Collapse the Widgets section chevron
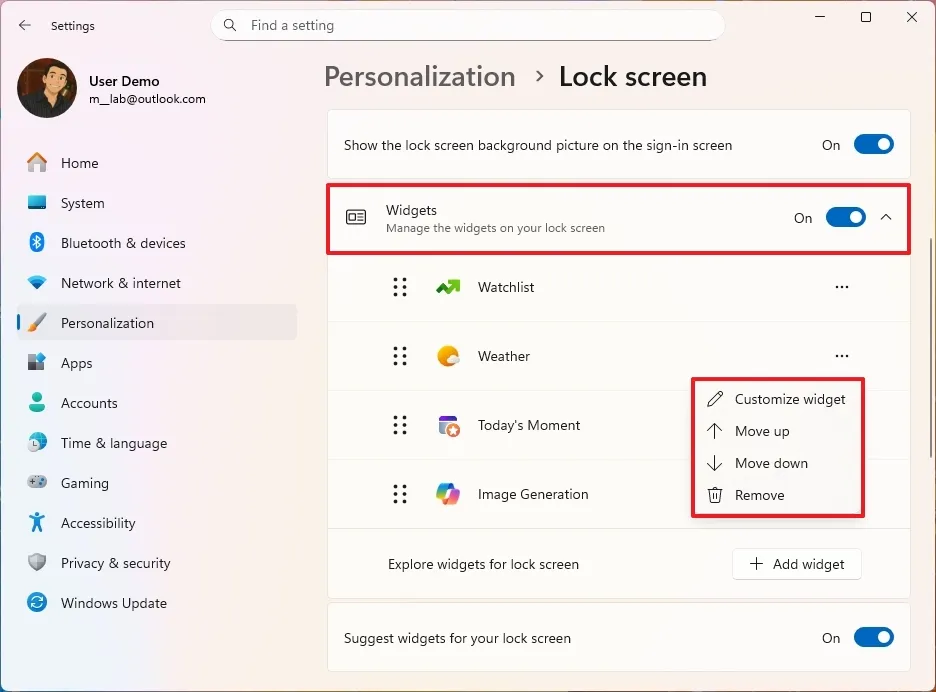Viewport: 936px width, 692px height. click(x=886, y=217)
